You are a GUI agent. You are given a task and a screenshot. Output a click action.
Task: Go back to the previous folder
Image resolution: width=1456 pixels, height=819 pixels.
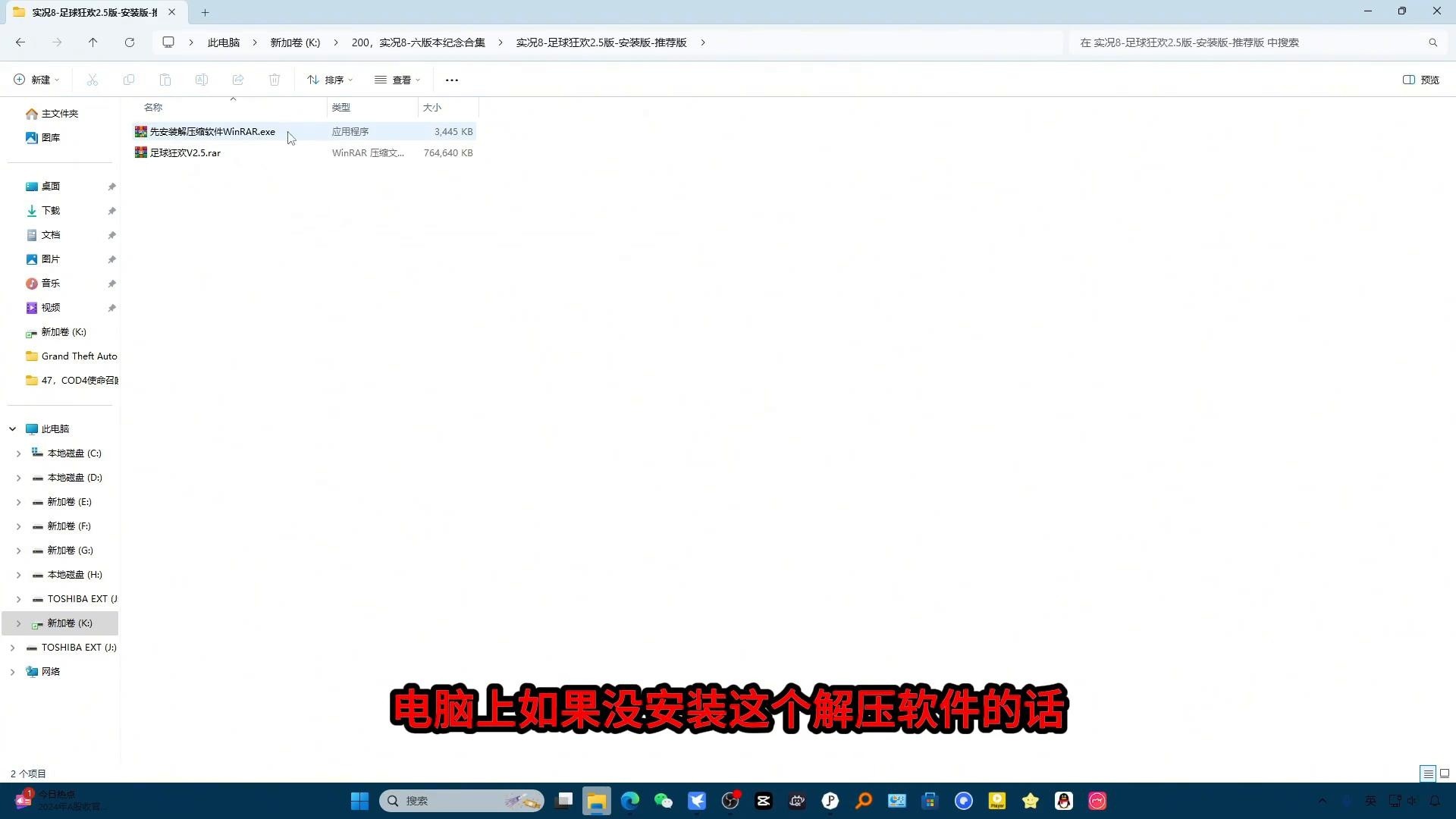pos(20,42)
